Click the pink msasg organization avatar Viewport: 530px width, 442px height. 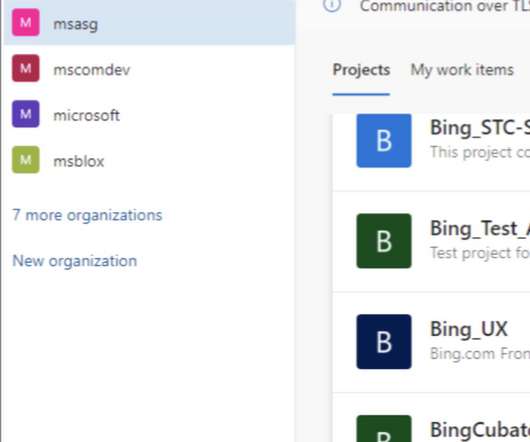point(26,23)
